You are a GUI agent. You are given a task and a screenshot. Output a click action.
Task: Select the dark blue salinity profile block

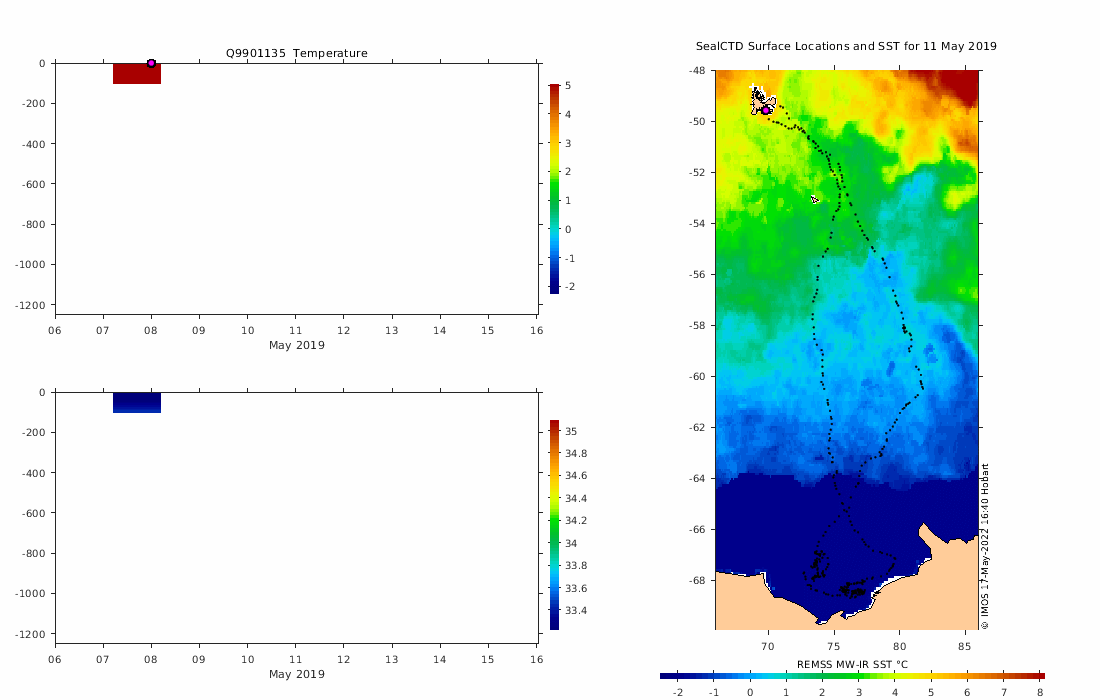click(137, 403)
